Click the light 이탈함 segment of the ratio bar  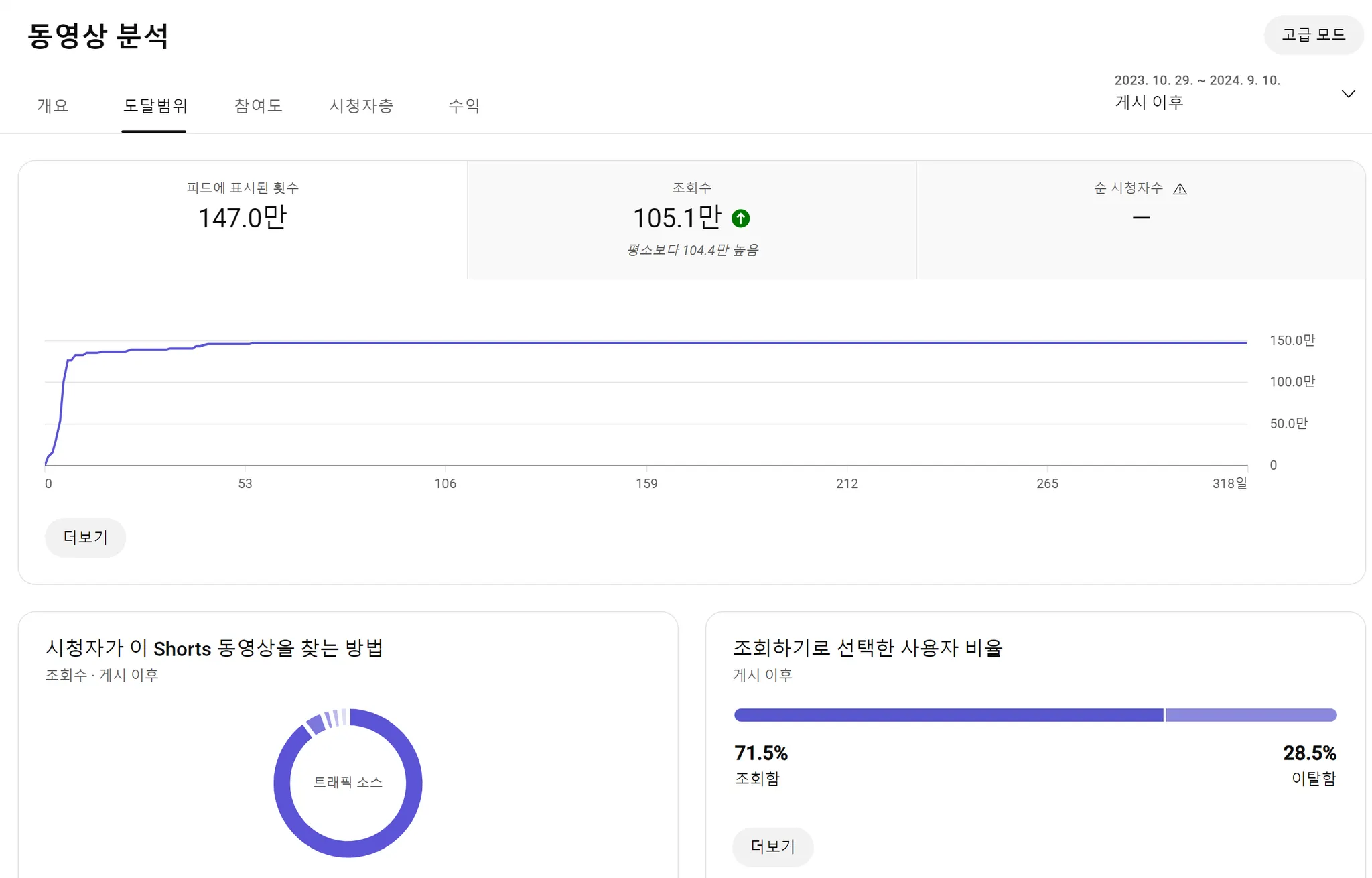1251,715
